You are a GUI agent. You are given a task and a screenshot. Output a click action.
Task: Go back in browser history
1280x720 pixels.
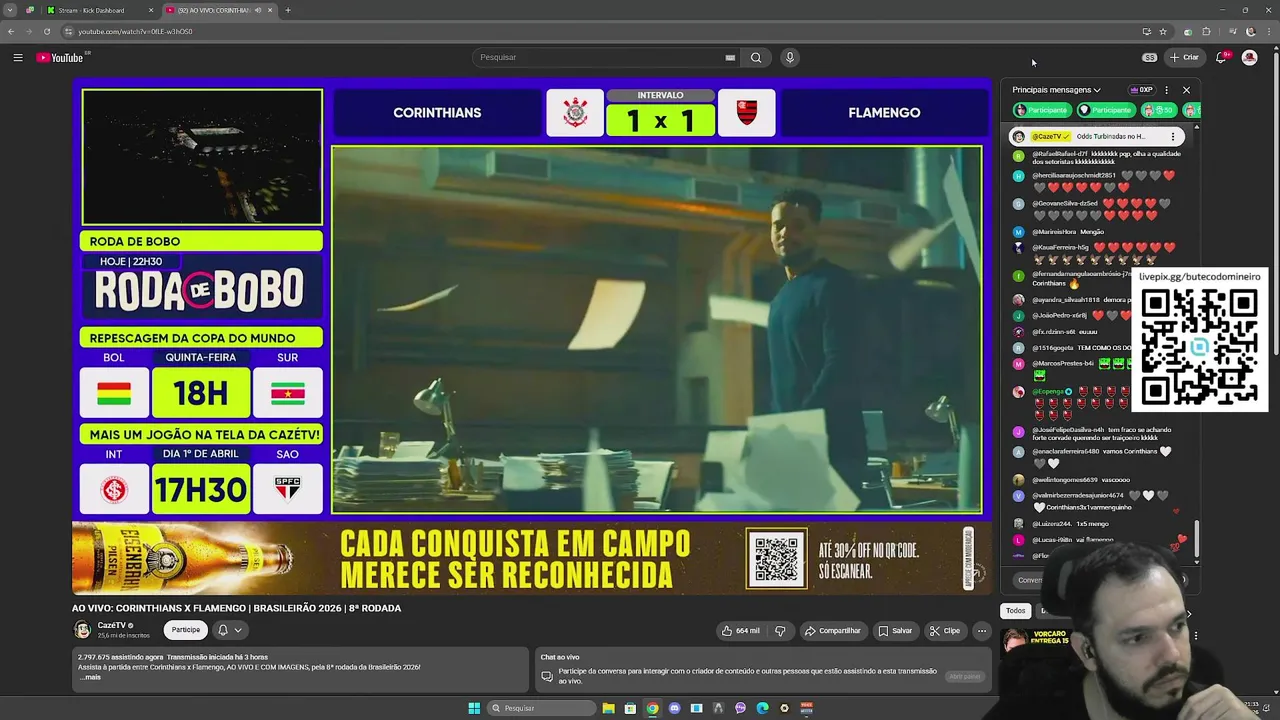[x=11, y=31]
